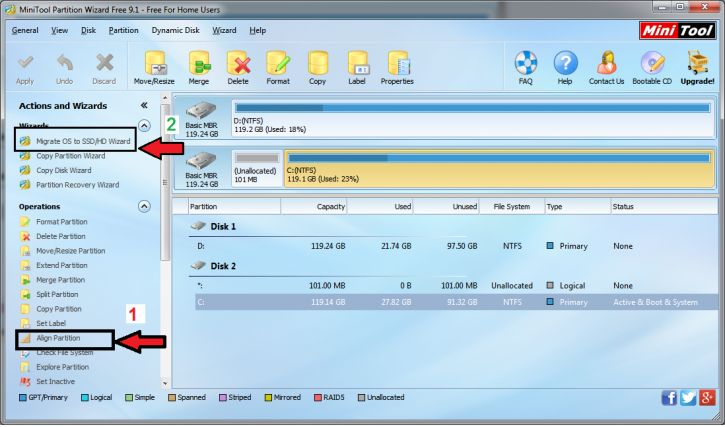Click the Apply checkmark icon
725x427 pixels.
(x=25, y=62)
